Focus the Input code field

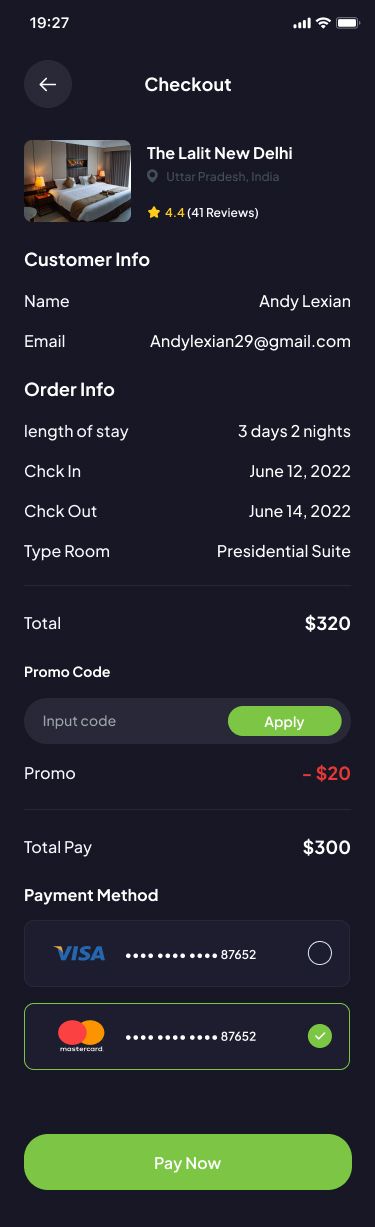(126, 721)
